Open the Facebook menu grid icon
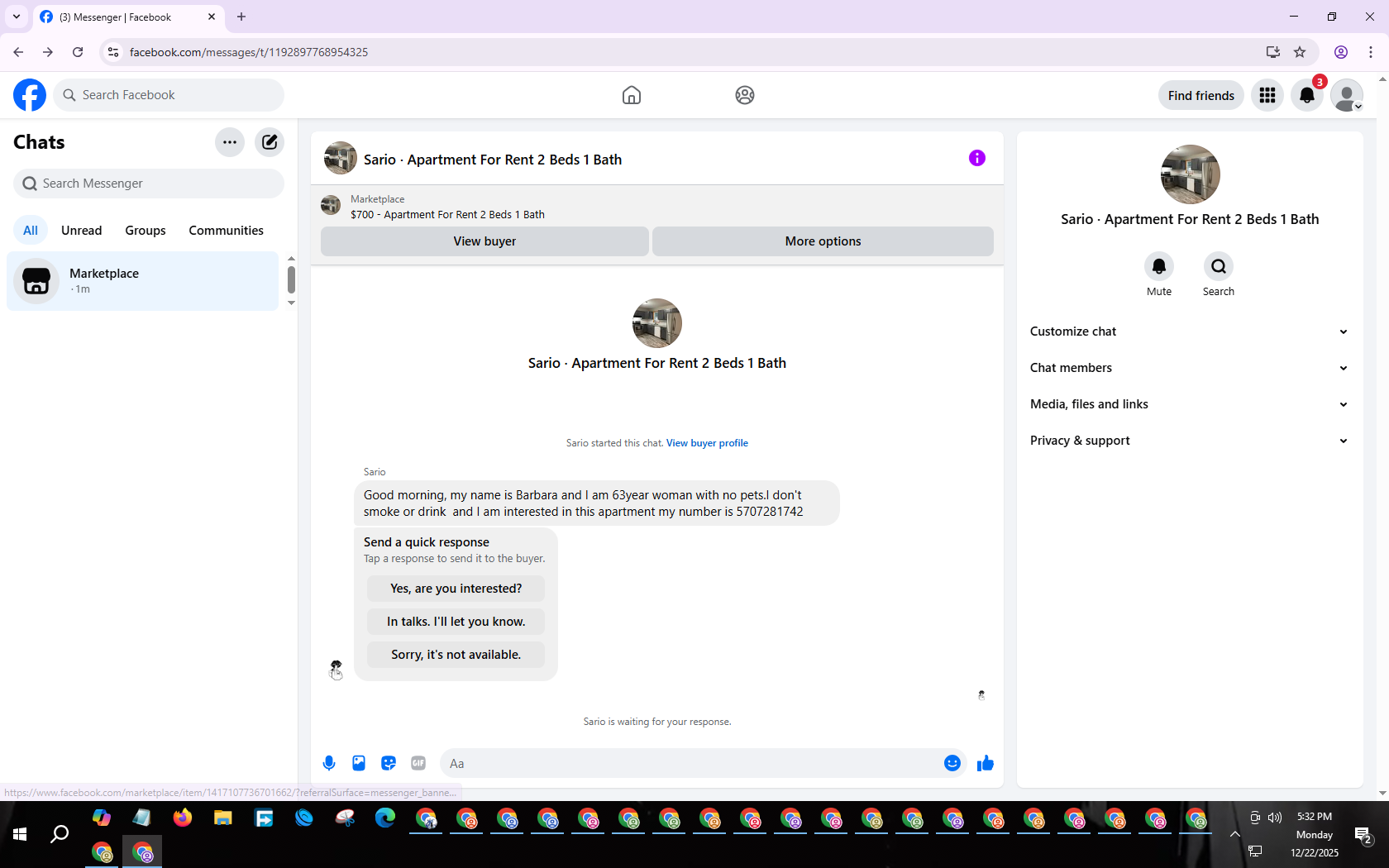1389x868 pixels. coord(1267,95)
